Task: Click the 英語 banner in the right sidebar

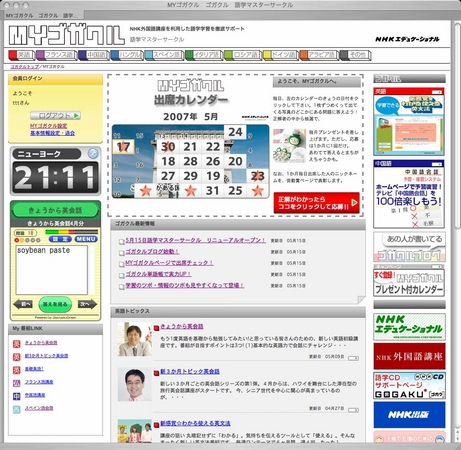Action: click(409, 122)
